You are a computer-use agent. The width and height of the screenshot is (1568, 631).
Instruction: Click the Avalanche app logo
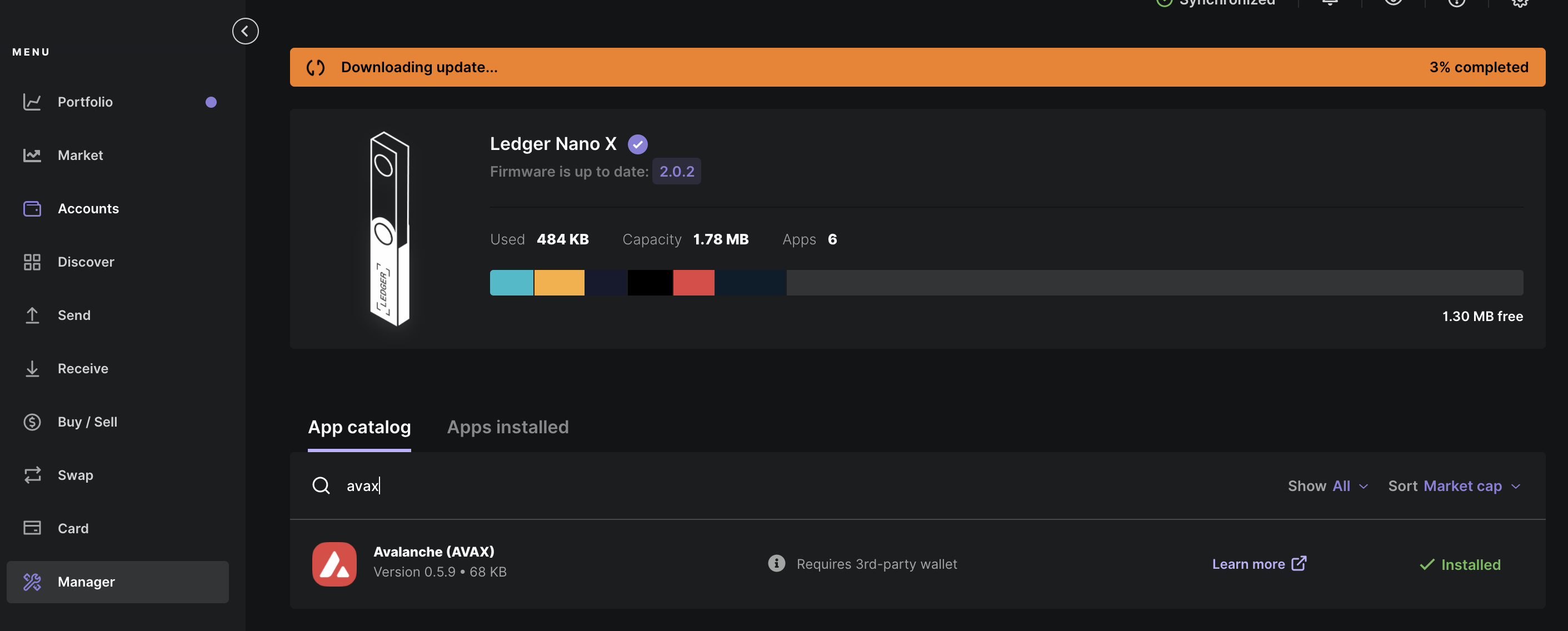coord(334,564)
